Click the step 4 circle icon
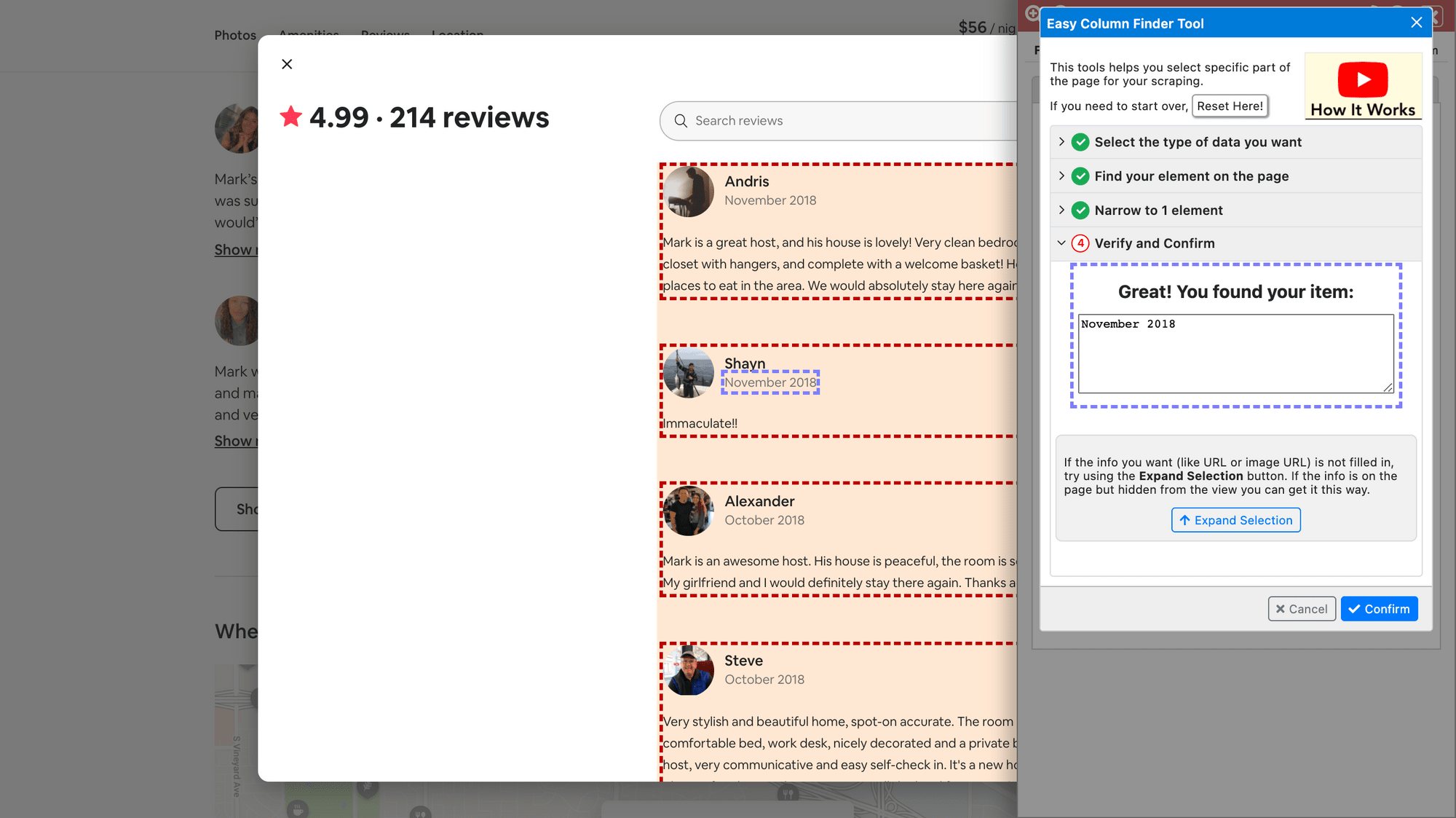 (1080, 243)
